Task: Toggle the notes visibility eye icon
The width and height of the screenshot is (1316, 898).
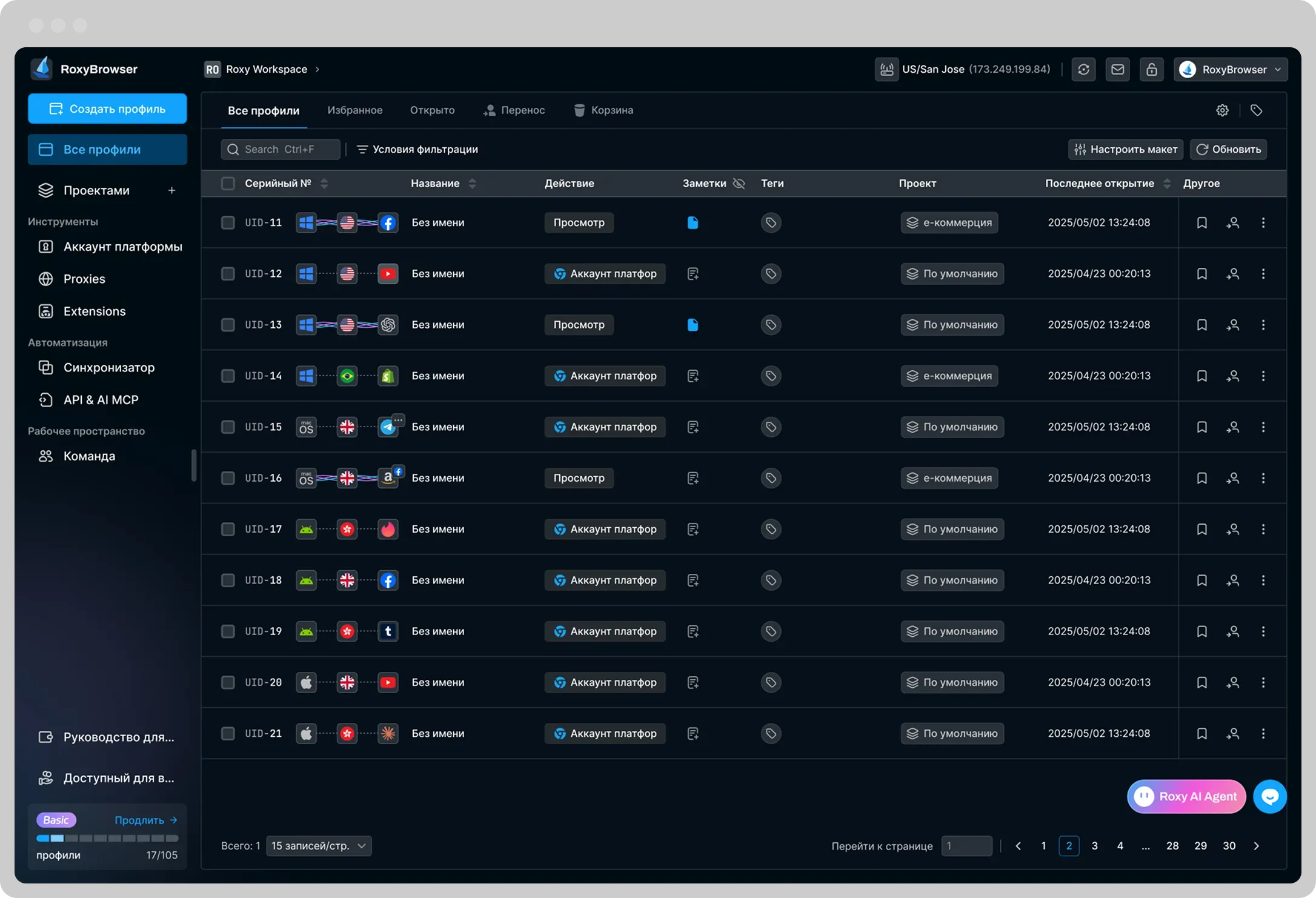Action: [x=739, y=184]
